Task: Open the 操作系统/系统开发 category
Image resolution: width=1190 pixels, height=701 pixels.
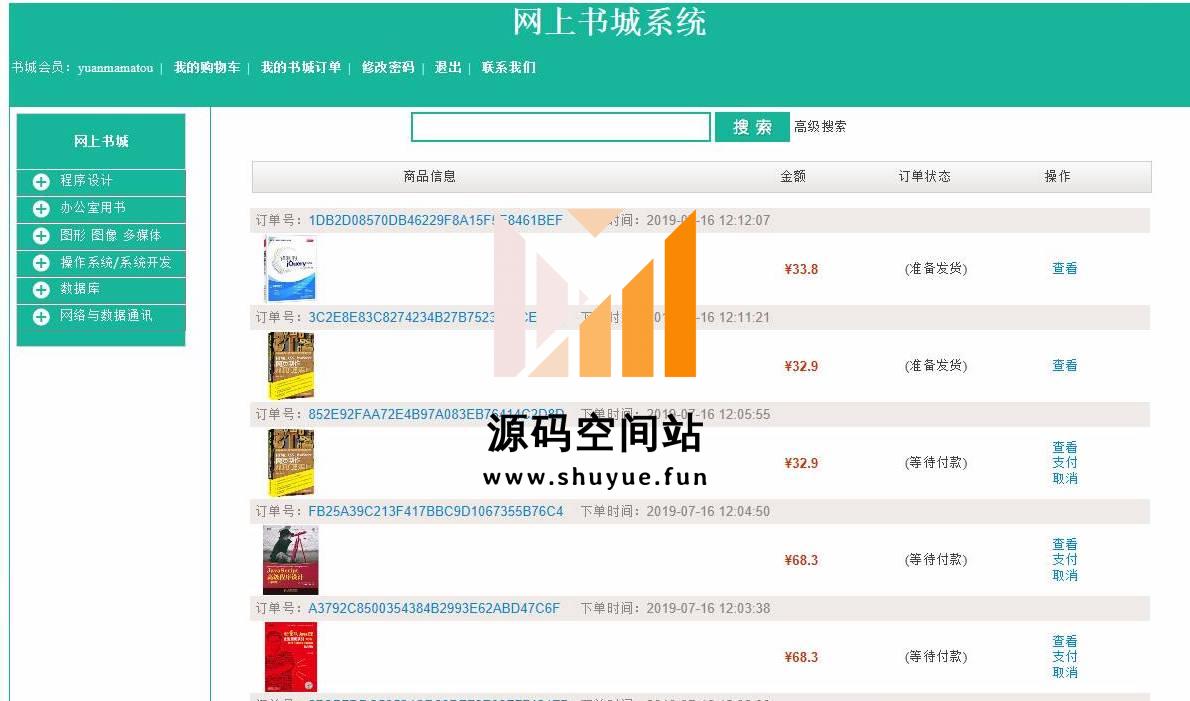Action: point(115,262)
